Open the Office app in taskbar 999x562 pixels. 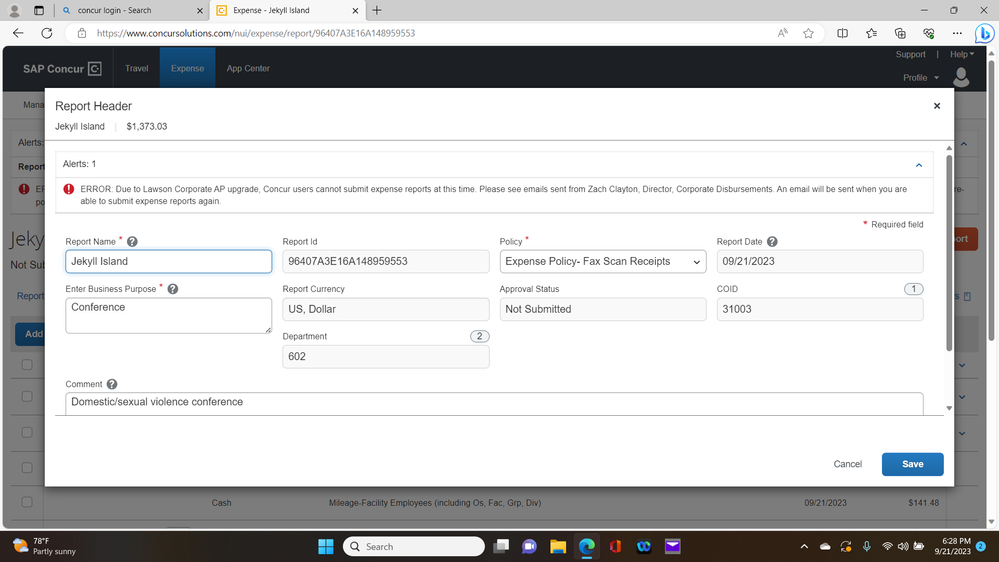tap(615, 547)
